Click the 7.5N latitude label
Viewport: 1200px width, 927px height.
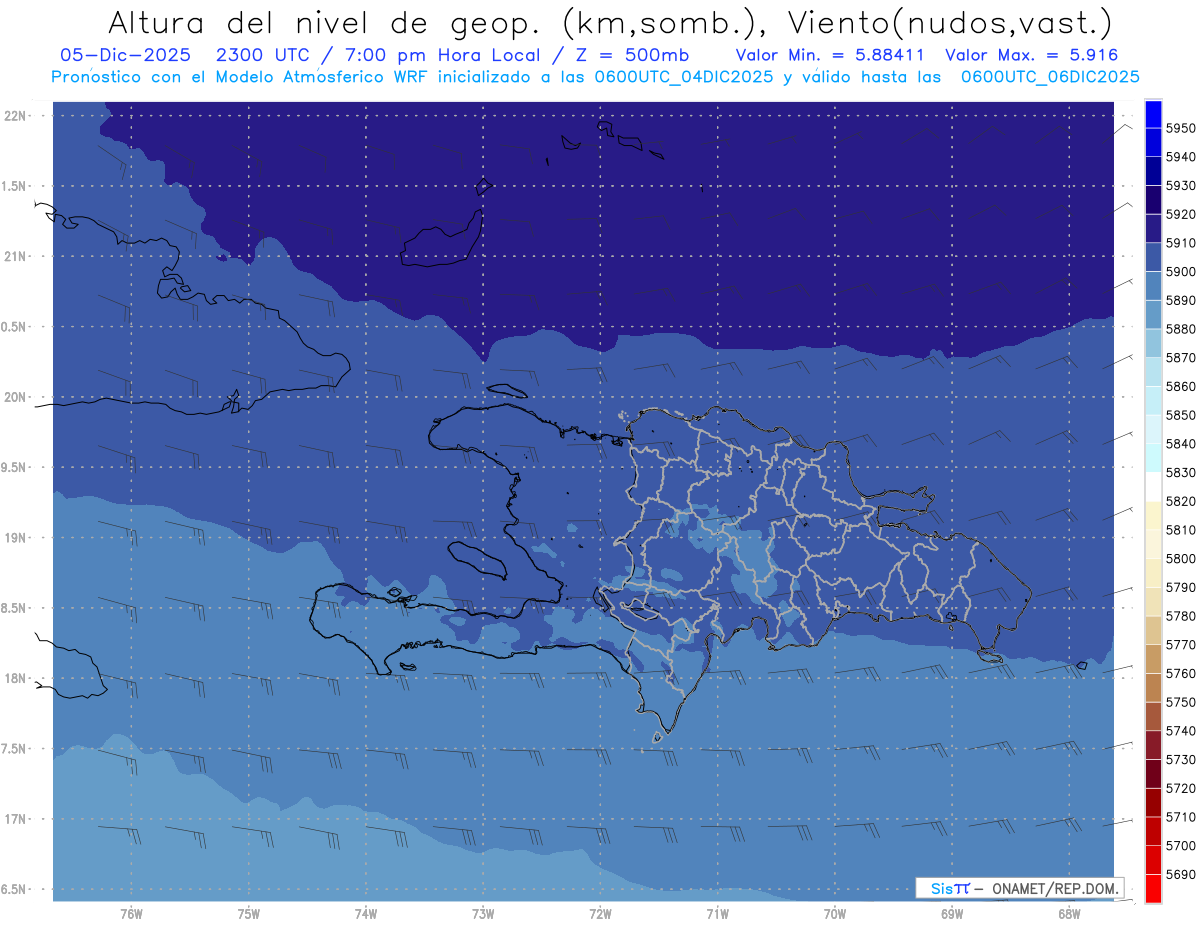pos(15,749)
